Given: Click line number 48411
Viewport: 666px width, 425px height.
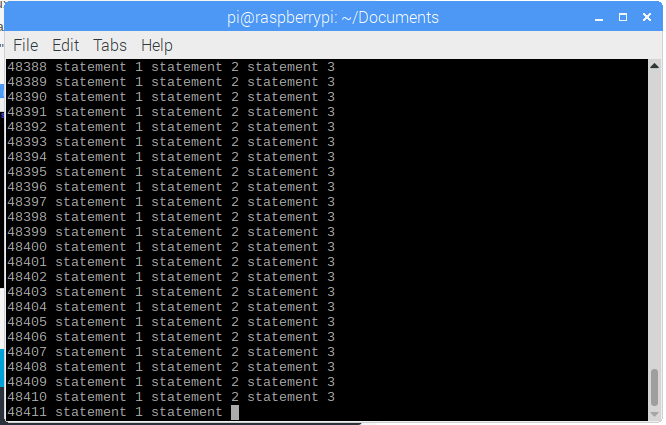Looking at the screenshot, I should [x=27, y=412].
